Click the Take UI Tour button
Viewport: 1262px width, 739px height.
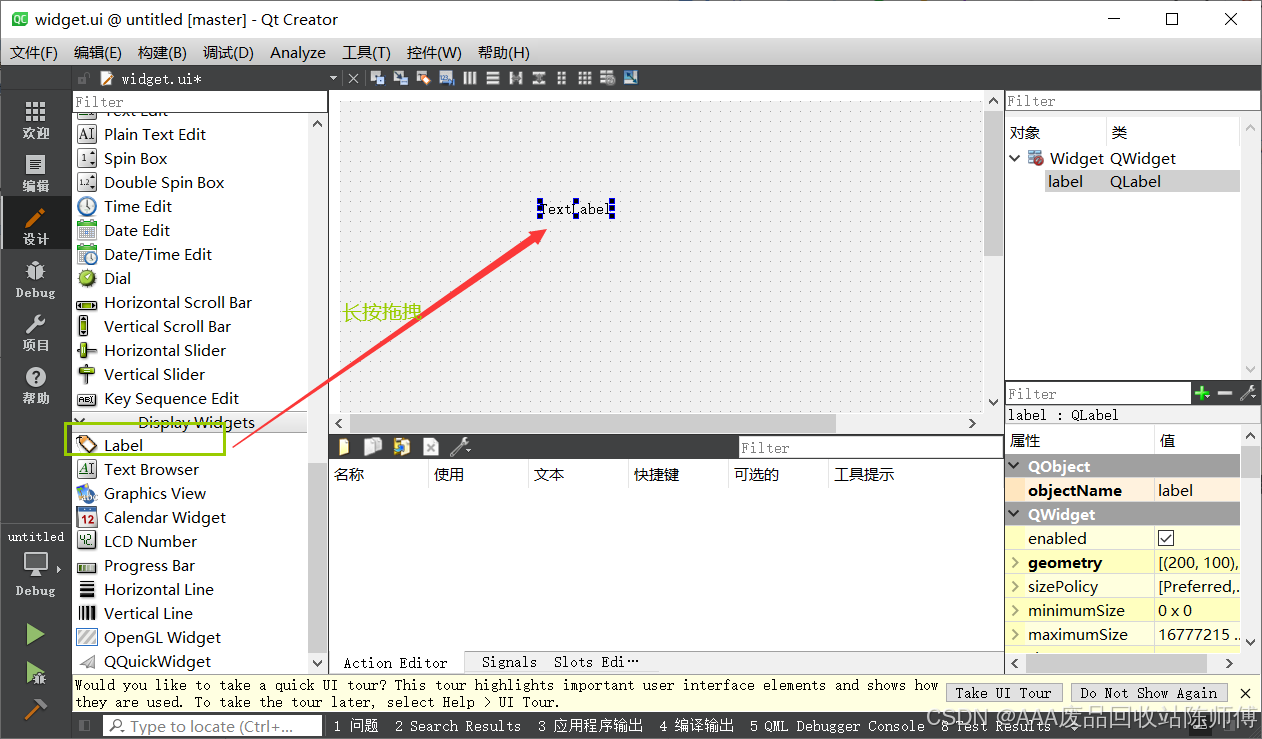pyautogui.click(x=1003, y=693)
